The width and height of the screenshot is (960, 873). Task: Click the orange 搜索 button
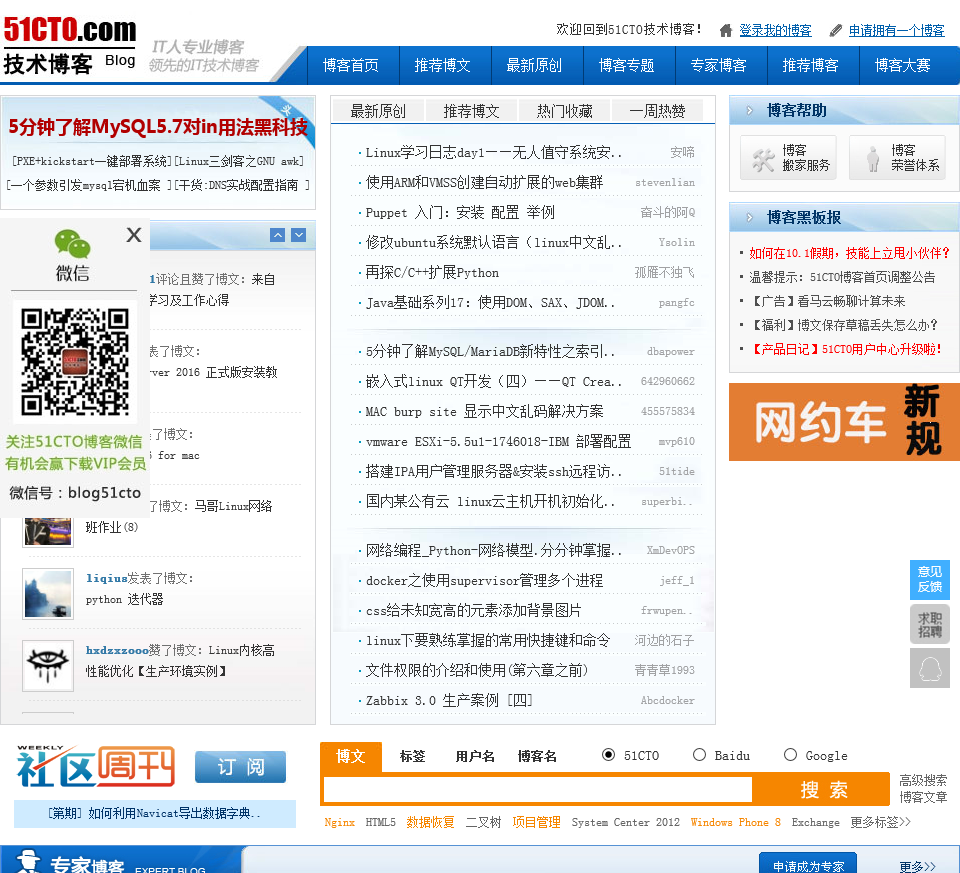click(823, 790)
